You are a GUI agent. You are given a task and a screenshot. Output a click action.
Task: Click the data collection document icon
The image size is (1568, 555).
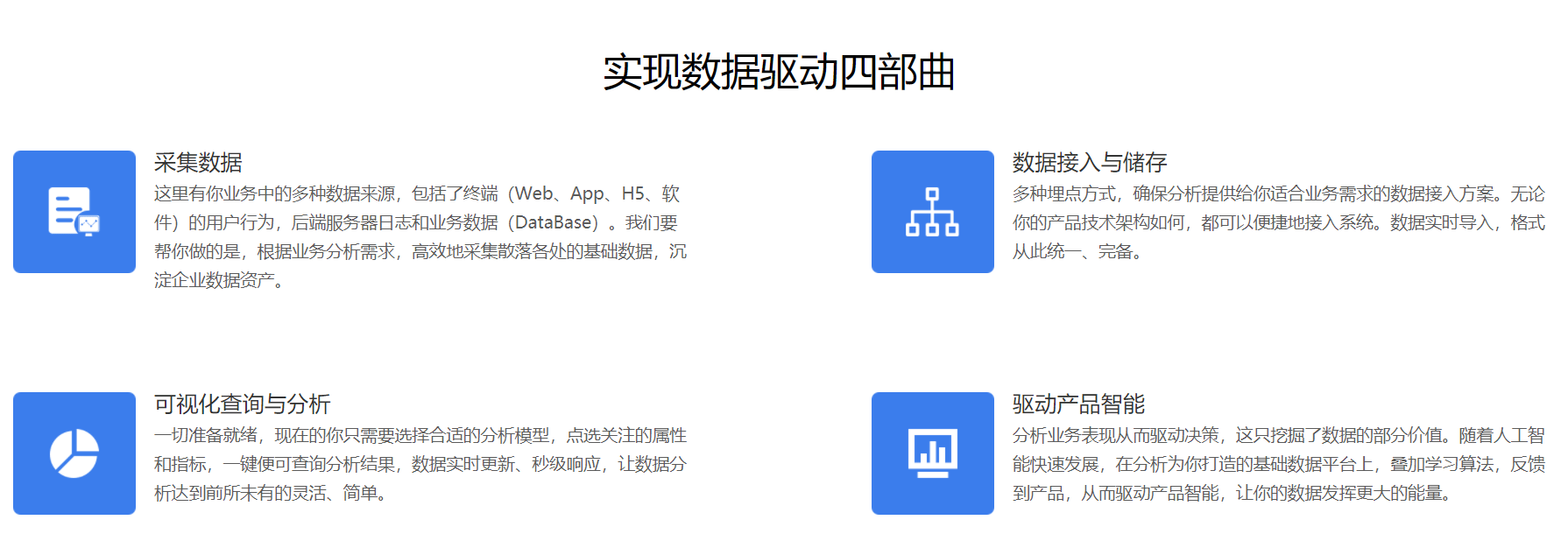click(x=74, y=212)
